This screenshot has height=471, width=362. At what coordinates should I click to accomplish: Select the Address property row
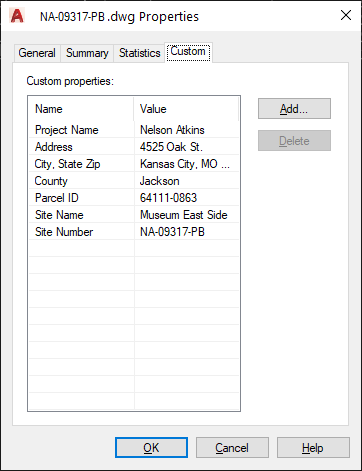[134, 147]
